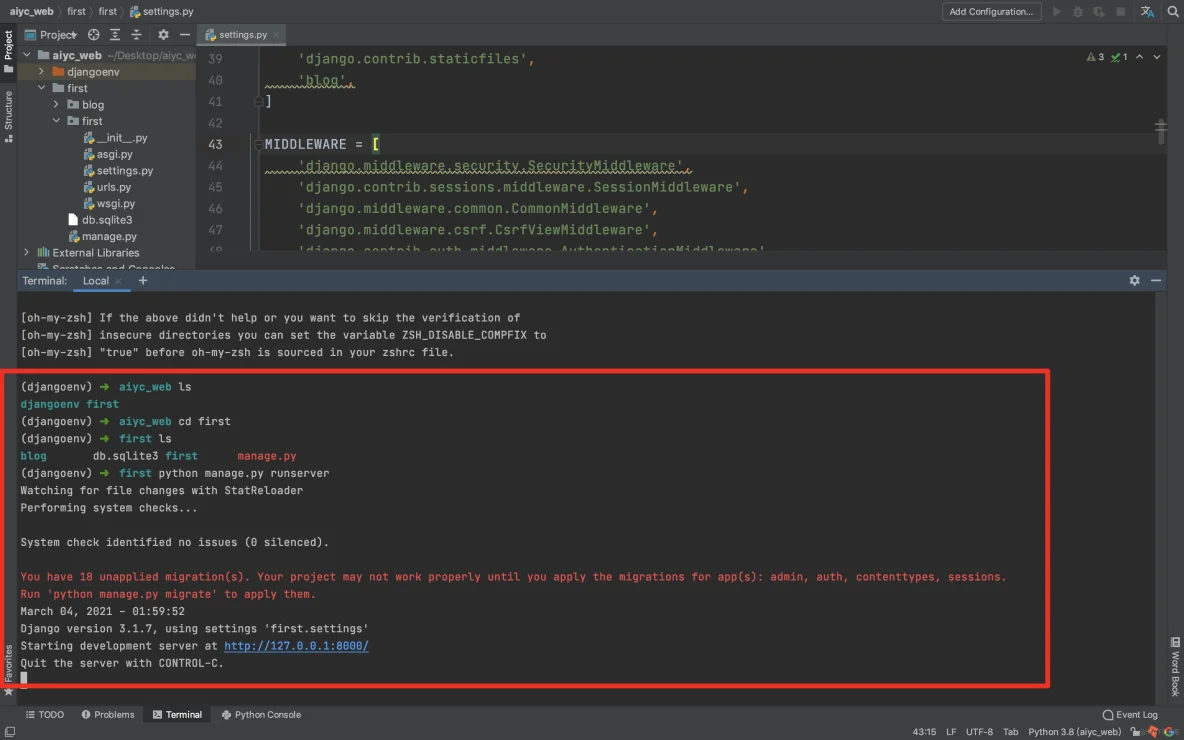Expand External Libraries node

(x=26, y=252)
